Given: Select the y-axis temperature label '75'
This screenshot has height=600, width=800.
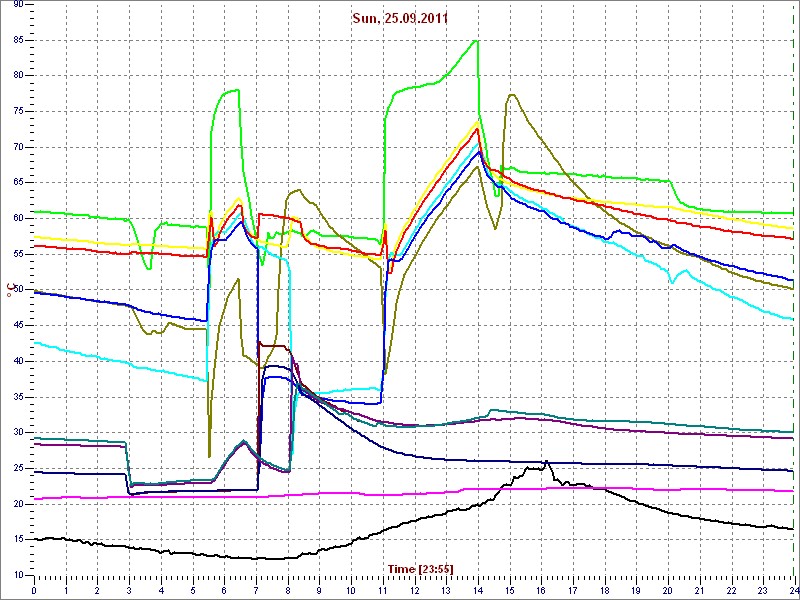Looking at the screenshot, I should pyautogui.click(x=17, y=111).
